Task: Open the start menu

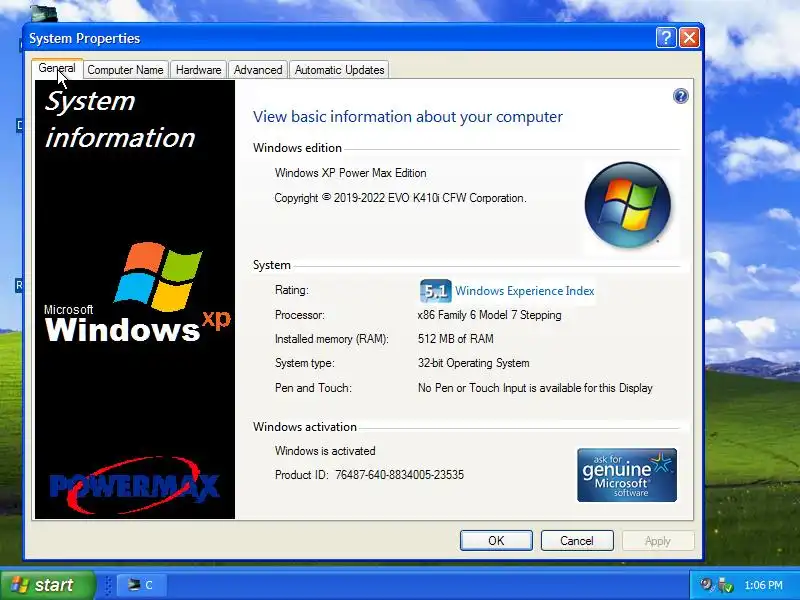Action: point(48,585)
